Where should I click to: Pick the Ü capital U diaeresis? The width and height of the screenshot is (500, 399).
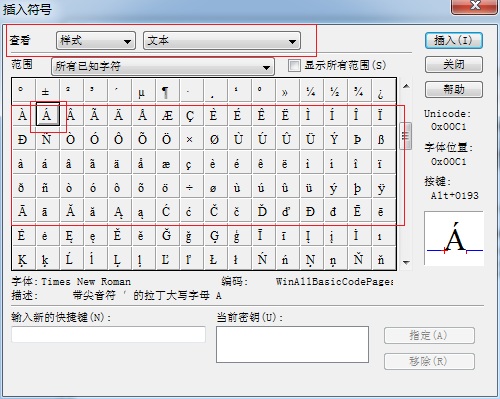click(x=311, y=138)
